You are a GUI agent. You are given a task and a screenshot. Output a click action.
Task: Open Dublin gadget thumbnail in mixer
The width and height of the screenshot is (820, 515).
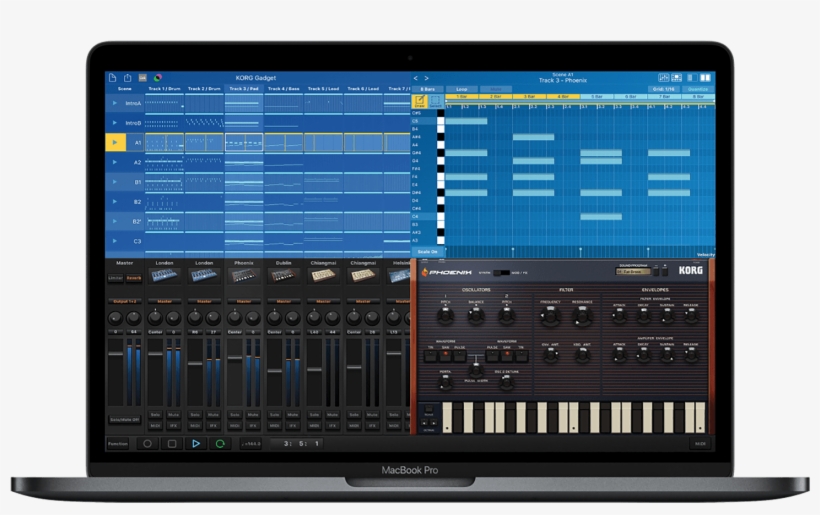tap(283, 276)
